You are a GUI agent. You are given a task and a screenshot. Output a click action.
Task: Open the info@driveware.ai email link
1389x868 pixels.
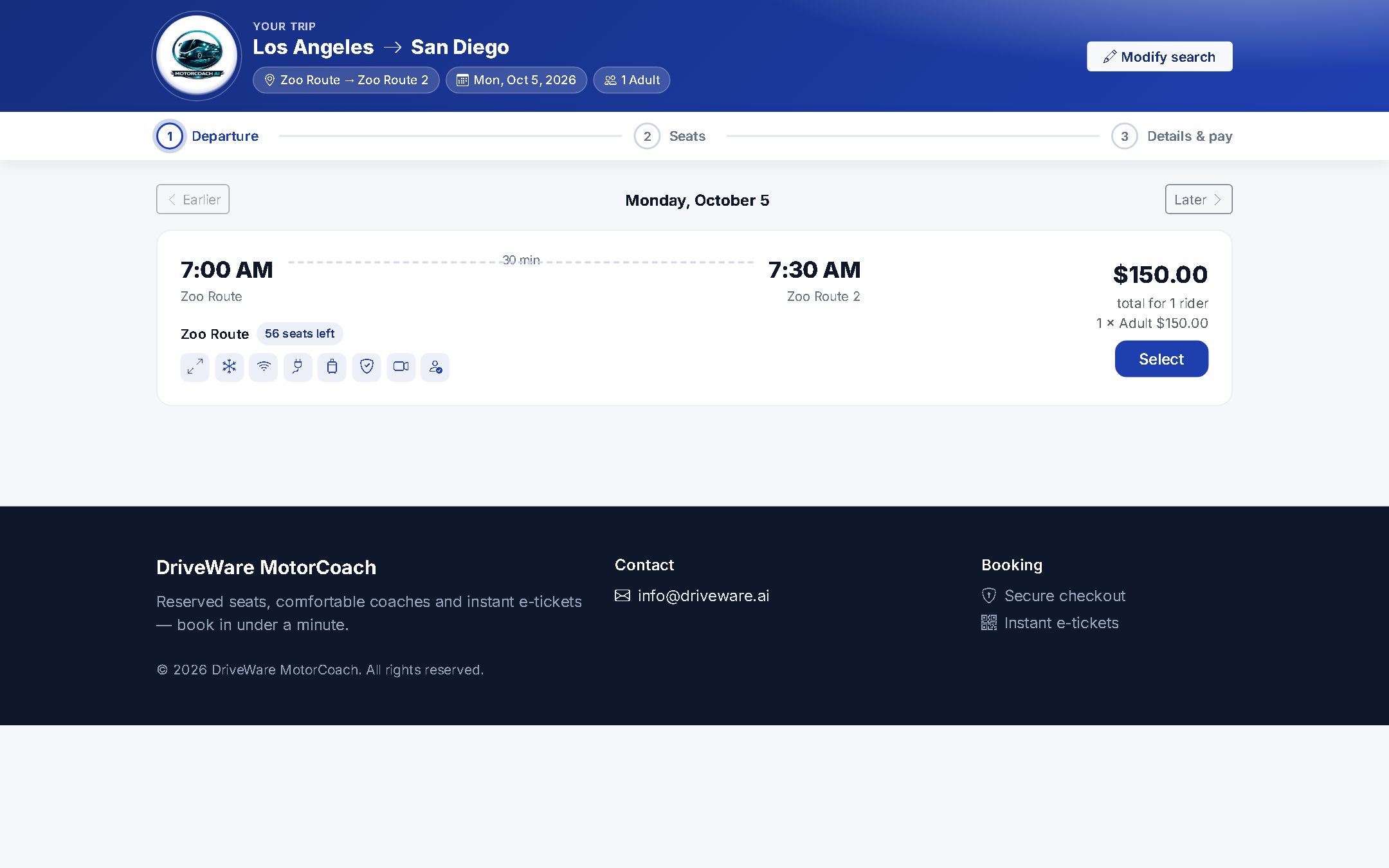click(704, 595)
